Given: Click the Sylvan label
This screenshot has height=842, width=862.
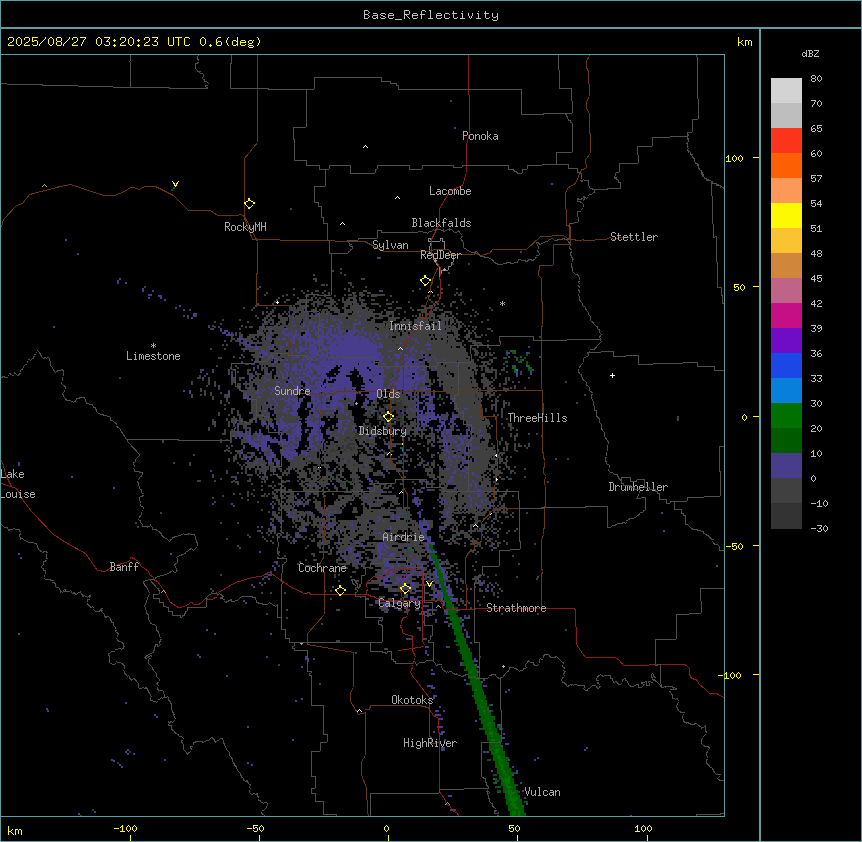Looking at the screenshot, I should pyautogui.click(x=390, y=245).
